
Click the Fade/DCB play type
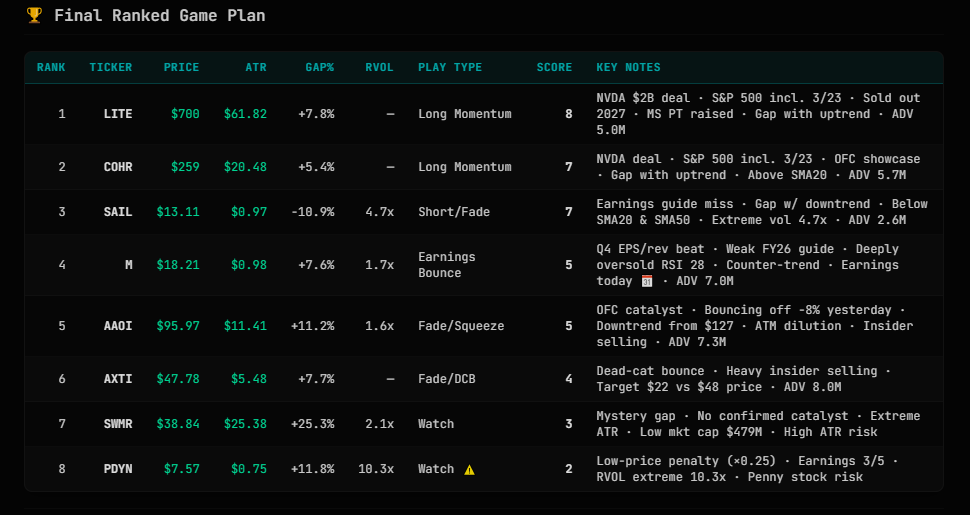tap(447, 379)
